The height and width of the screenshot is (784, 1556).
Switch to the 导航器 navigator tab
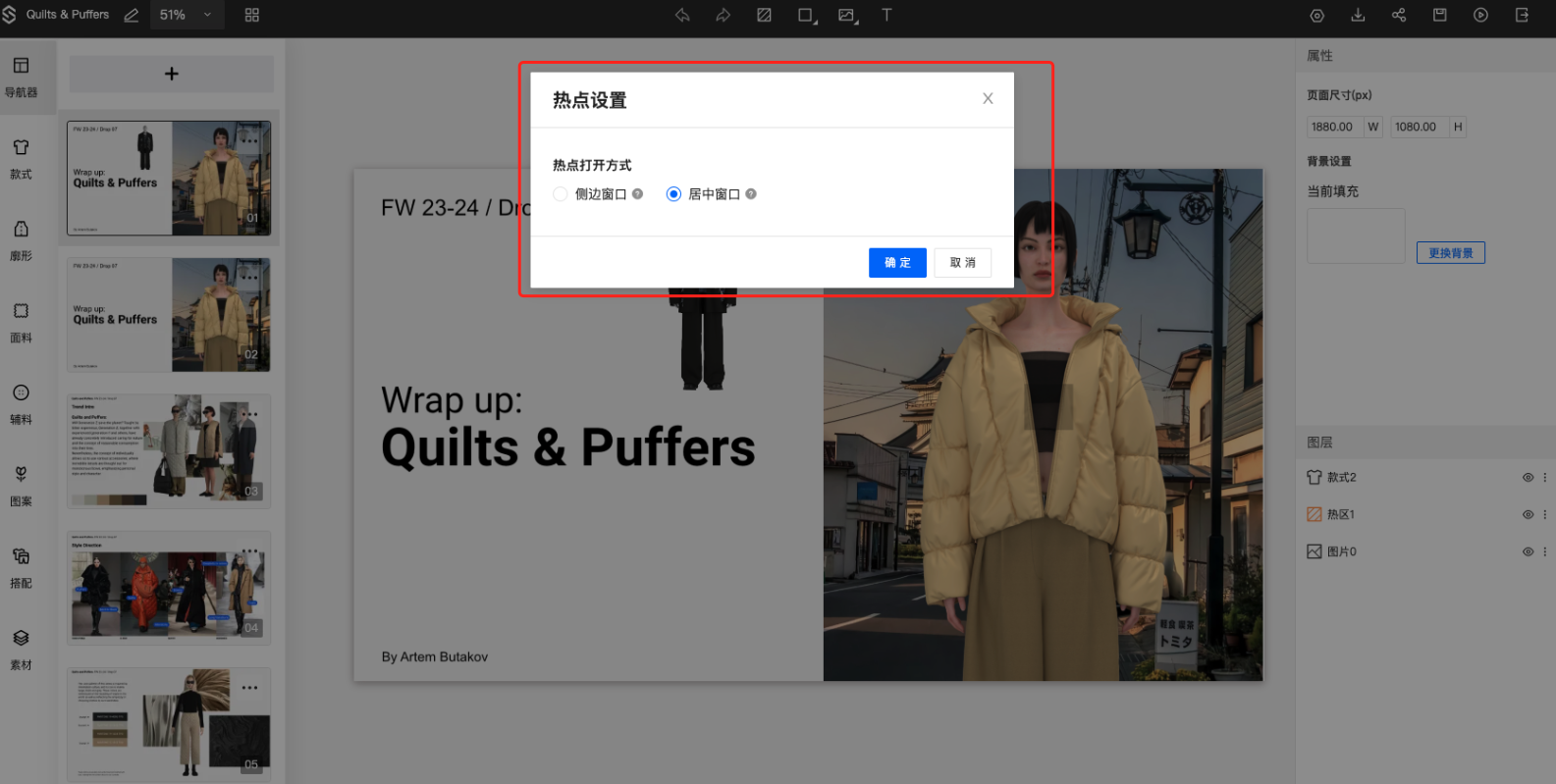coord(21,77)
